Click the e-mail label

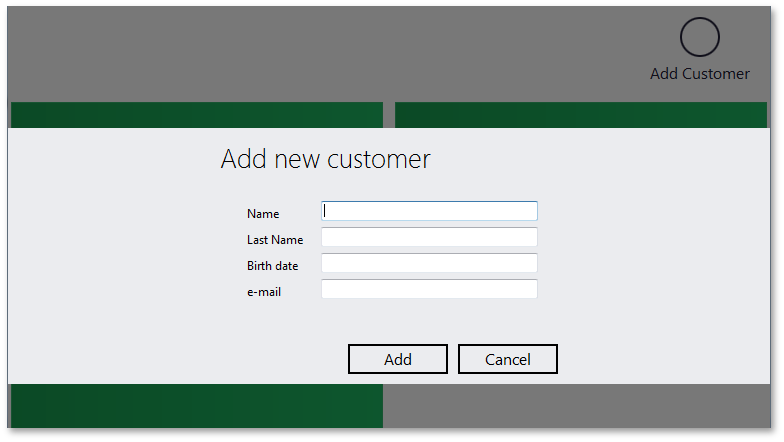pos(264,292)
